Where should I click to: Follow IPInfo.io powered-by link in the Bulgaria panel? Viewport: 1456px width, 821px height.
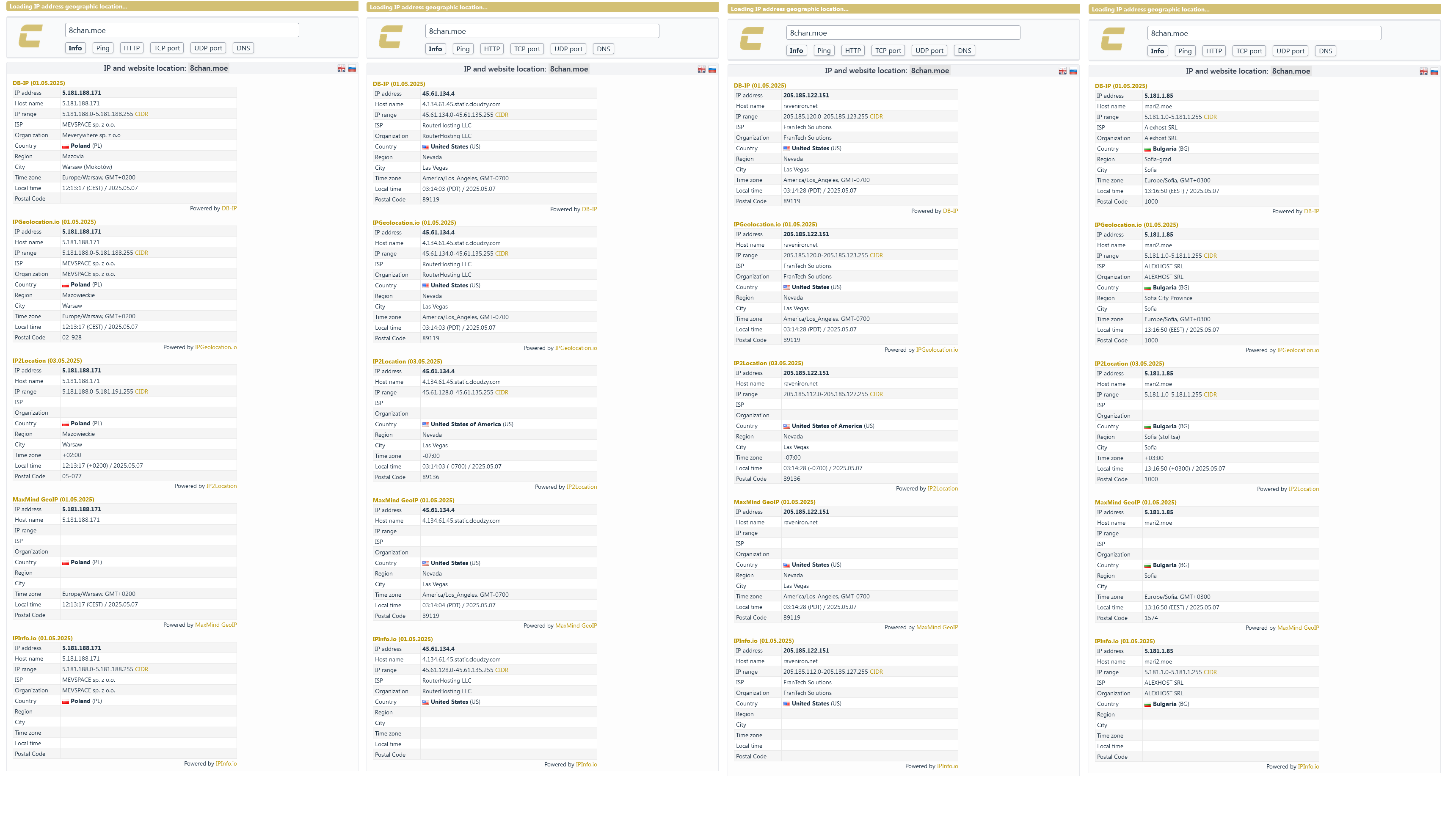[1308, 767]
